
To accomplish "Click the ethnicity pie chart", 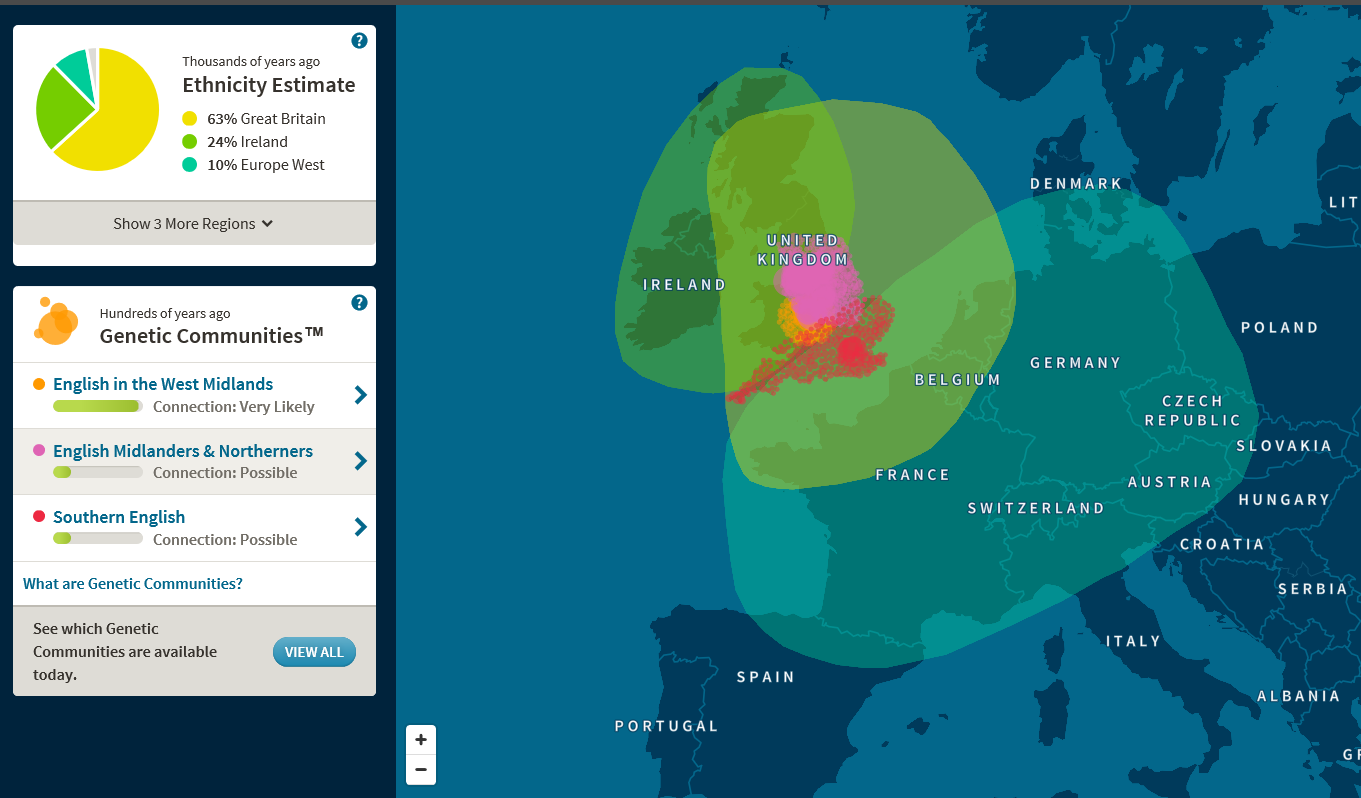I will click(97, 108).
